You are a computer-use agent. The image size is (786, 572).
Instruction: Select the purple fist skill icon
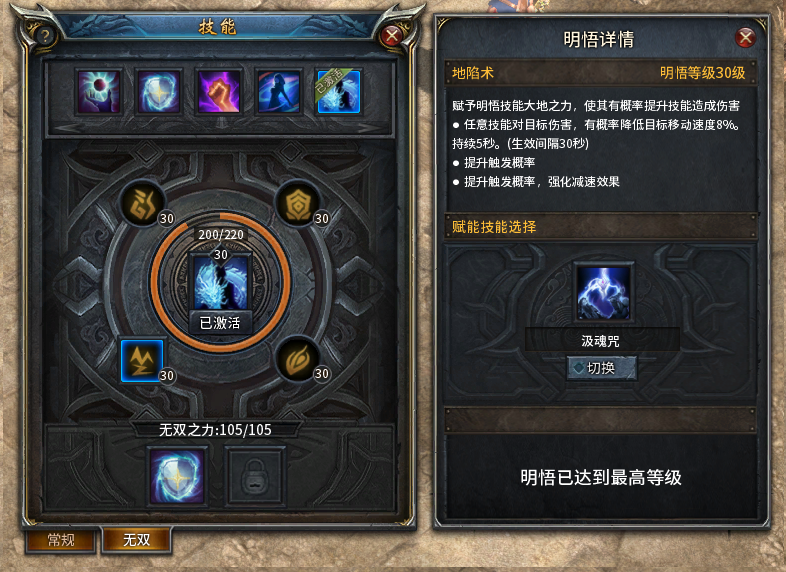coord(219,92)
